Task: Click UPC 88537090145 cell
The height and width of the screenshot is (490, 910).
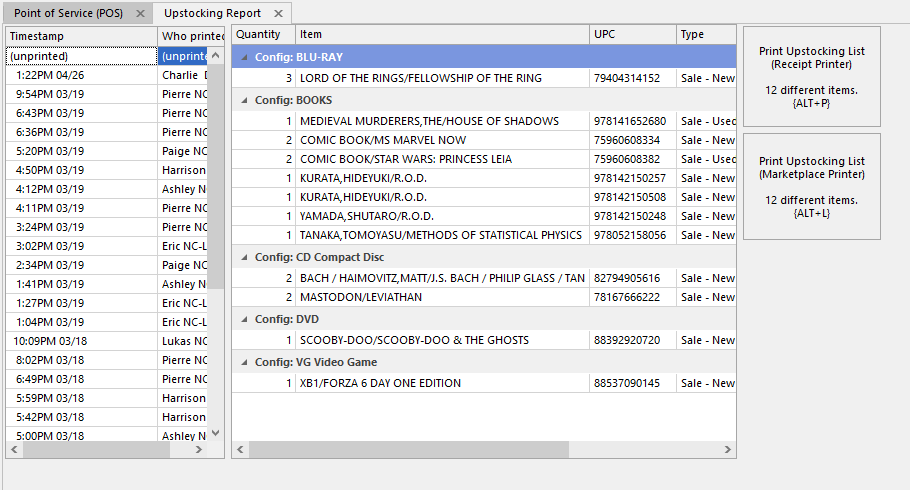Action: [633, 383]
